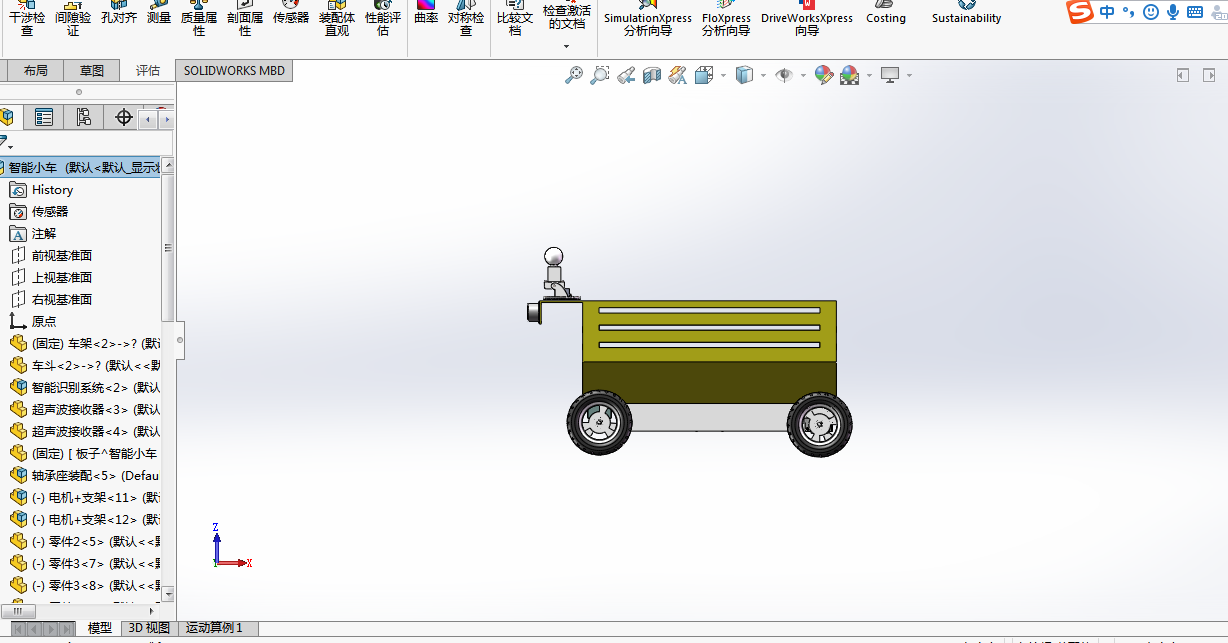
Task: Click the Zoom to Fit icon
Action: pos(573,75)
